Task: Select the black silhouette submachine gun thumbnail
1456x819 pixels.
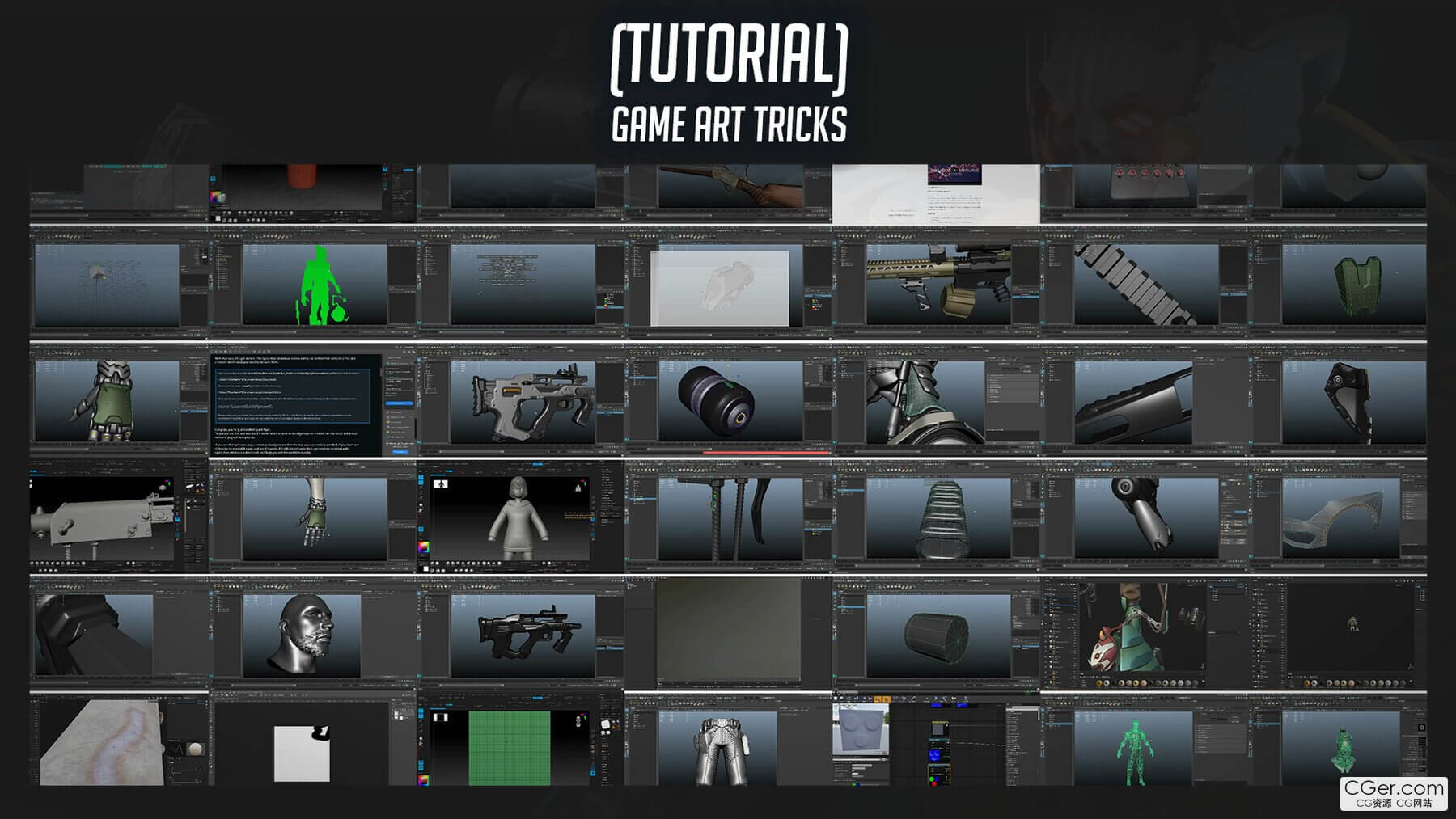Action: tap(522, 635)
